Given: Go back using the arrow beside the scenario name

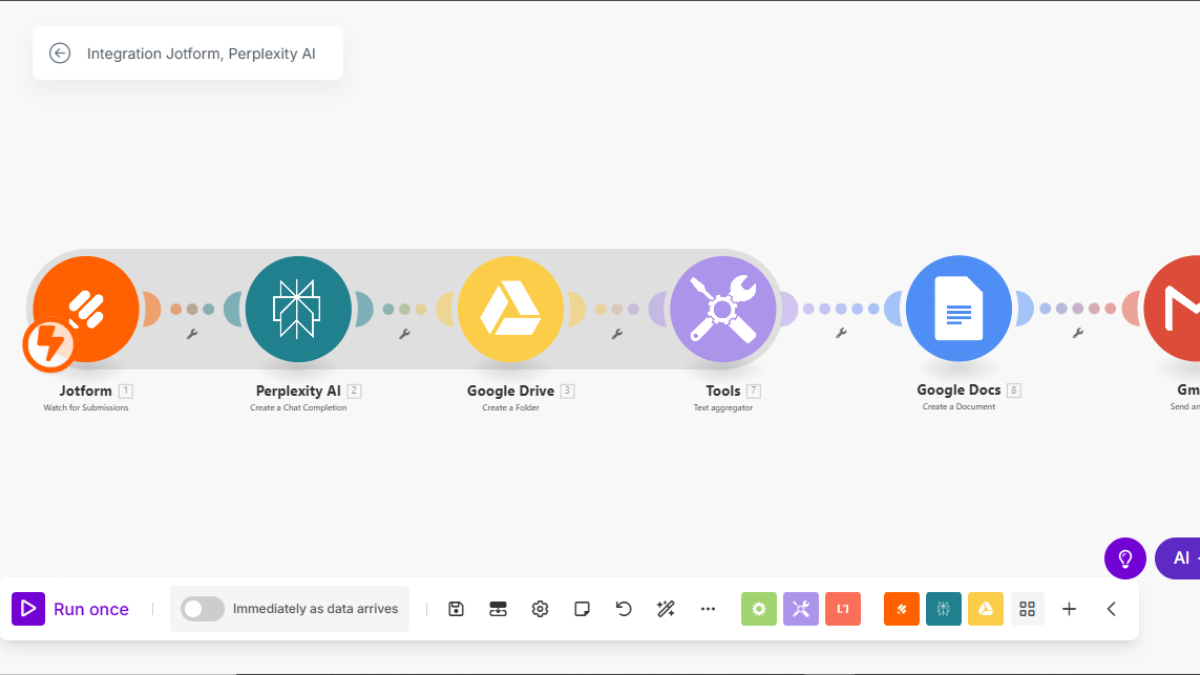Looking at the screenshot, I should pos(60,53).
